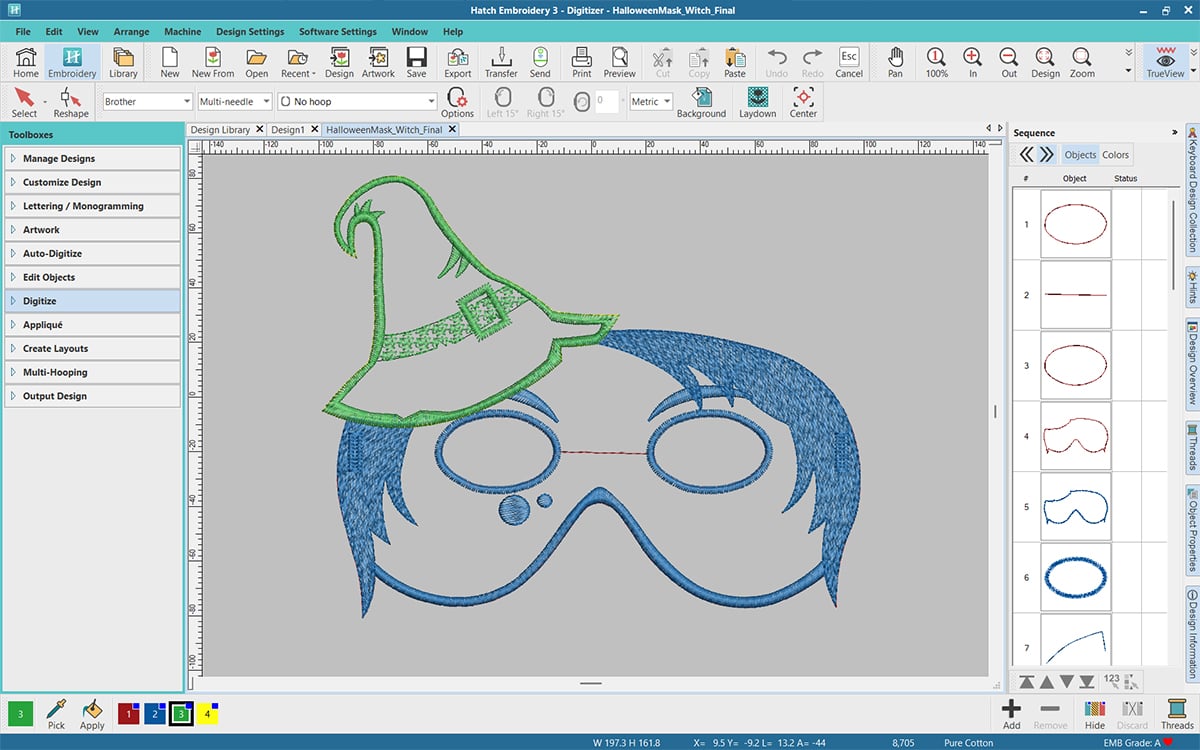This screenshot has height=750, width=1200.
Task: Click the TrueView toggle icon
Action: pyautogui.click(x=1165, y=61)
